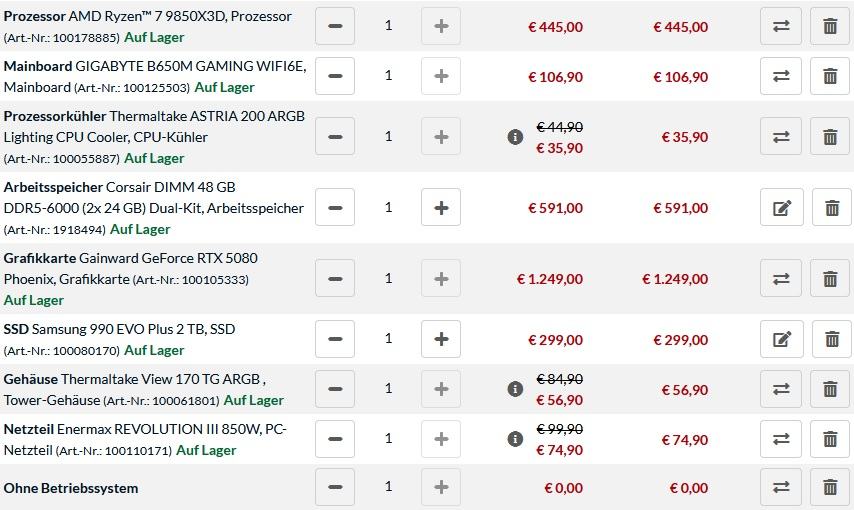Open the Gainward GeForce RTX 5080 product link
Screen dimensions: 854x510
[167, 258]
